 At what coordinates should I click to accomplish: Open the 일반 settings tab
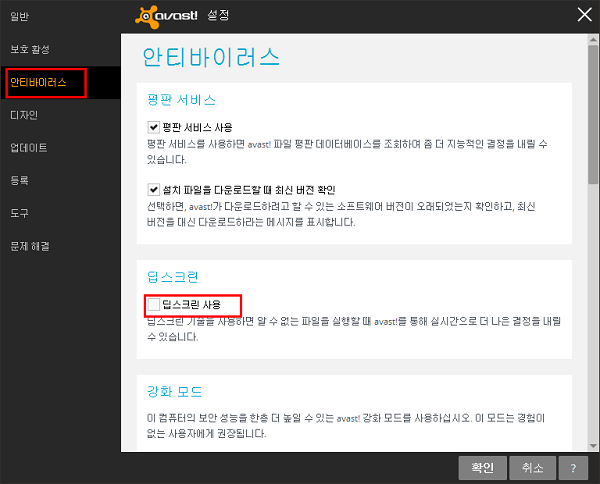coord(21,16)
